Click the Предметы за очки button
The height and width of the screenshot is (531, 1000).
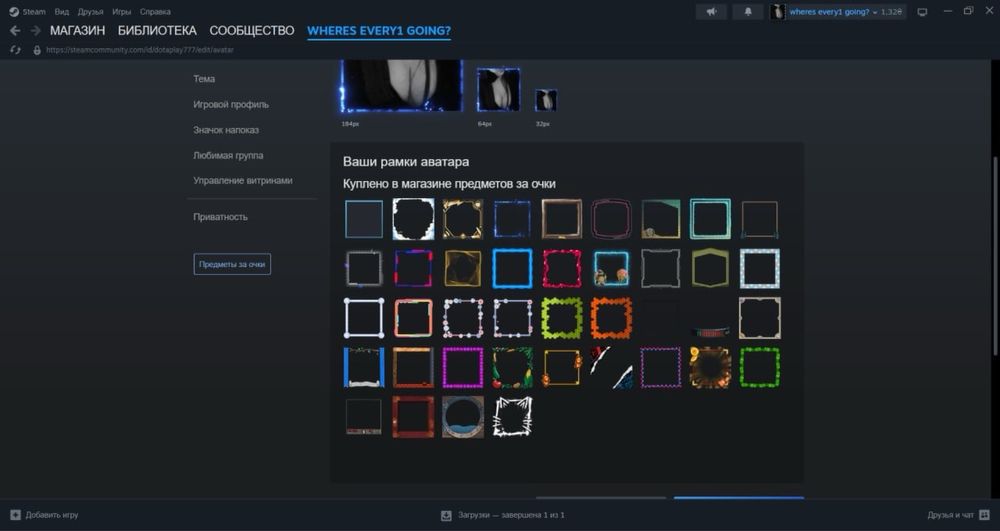pos(232,264)
